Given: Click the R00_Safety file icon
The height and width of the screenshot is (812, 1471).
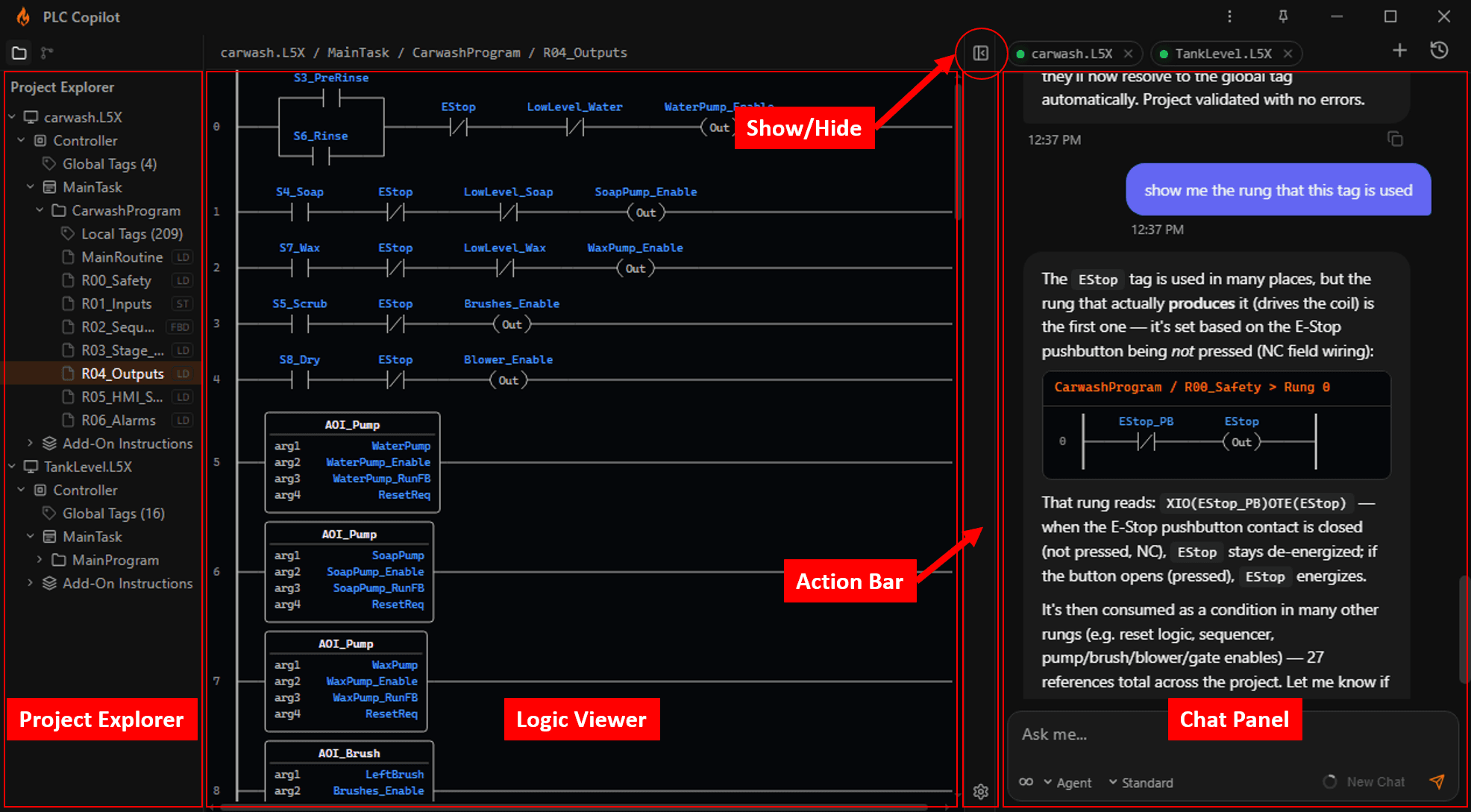Looking at the screenshot, I should click(68, 280).
